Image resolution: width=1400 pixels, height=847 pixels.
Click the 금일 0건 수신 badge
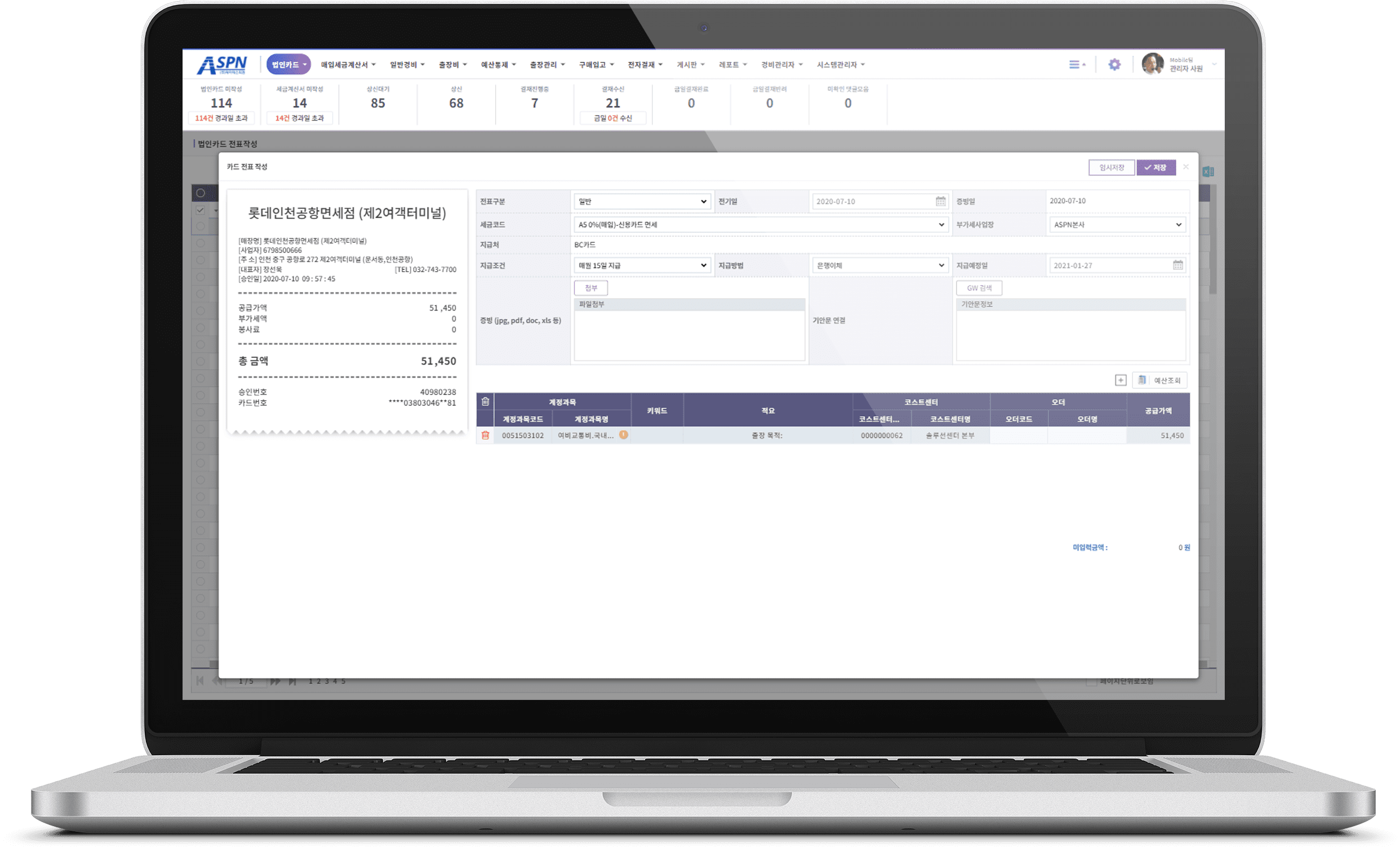[612, 118]
